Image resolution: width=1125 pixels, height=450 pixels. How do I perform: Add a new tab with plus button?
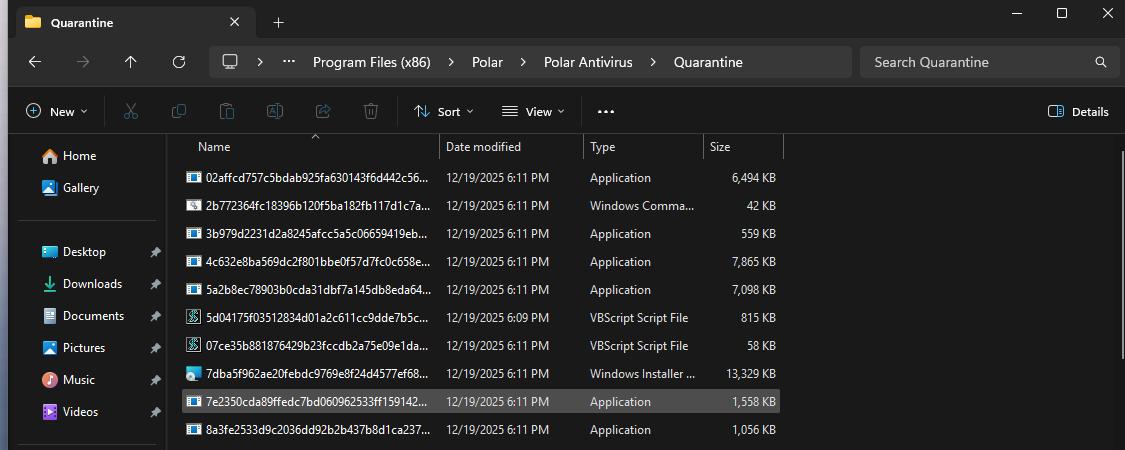point(279,22)
